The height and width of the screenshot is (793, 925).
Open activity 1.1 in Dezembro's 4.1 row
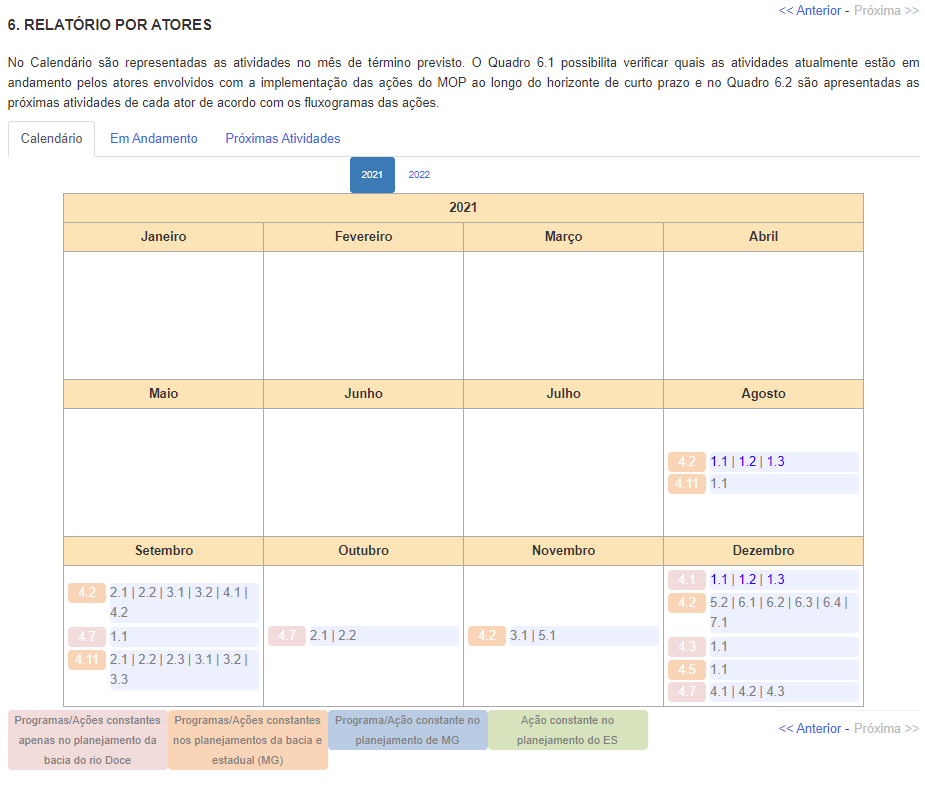click(719, 580)
